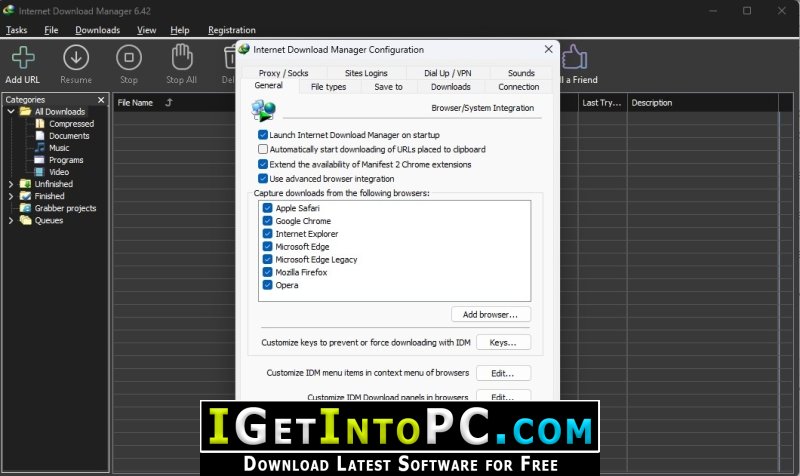Viewport: 800px width, 476px height.
Task: Click the Video category icon
Action: click(40, 172)
